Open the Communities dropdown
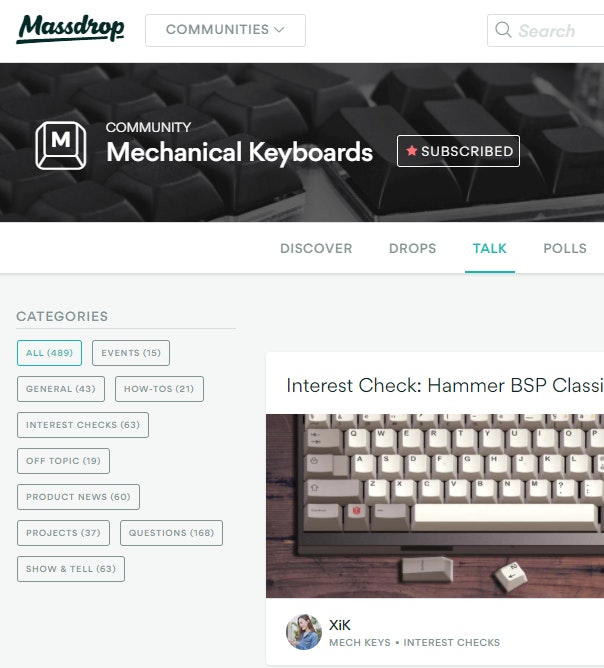This screenshot has width=604, height=668. (x=225, y=30)
